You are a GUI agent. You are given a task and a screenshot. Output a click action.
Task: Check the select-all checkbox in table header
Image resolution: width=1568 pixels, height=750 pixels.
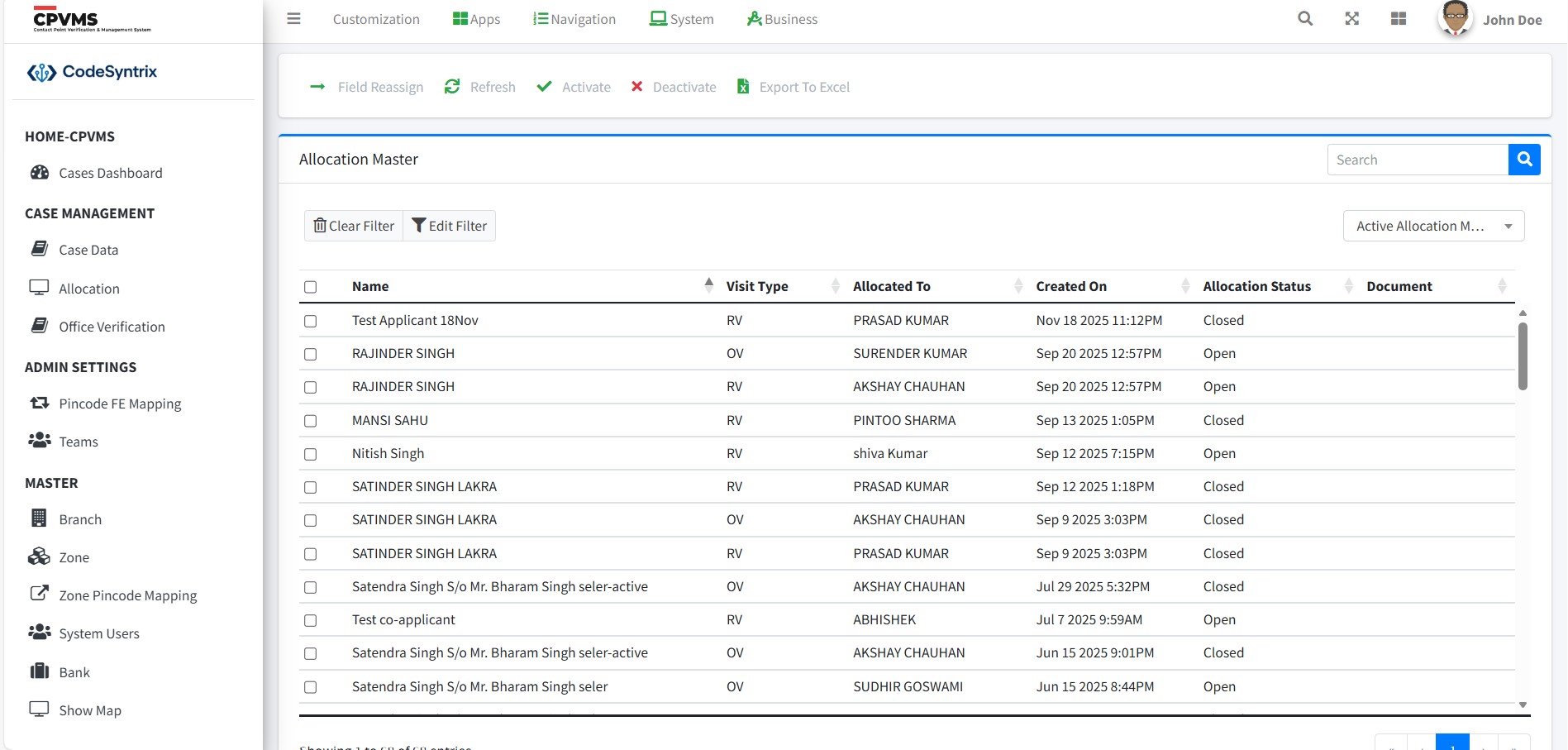point(311,287)
